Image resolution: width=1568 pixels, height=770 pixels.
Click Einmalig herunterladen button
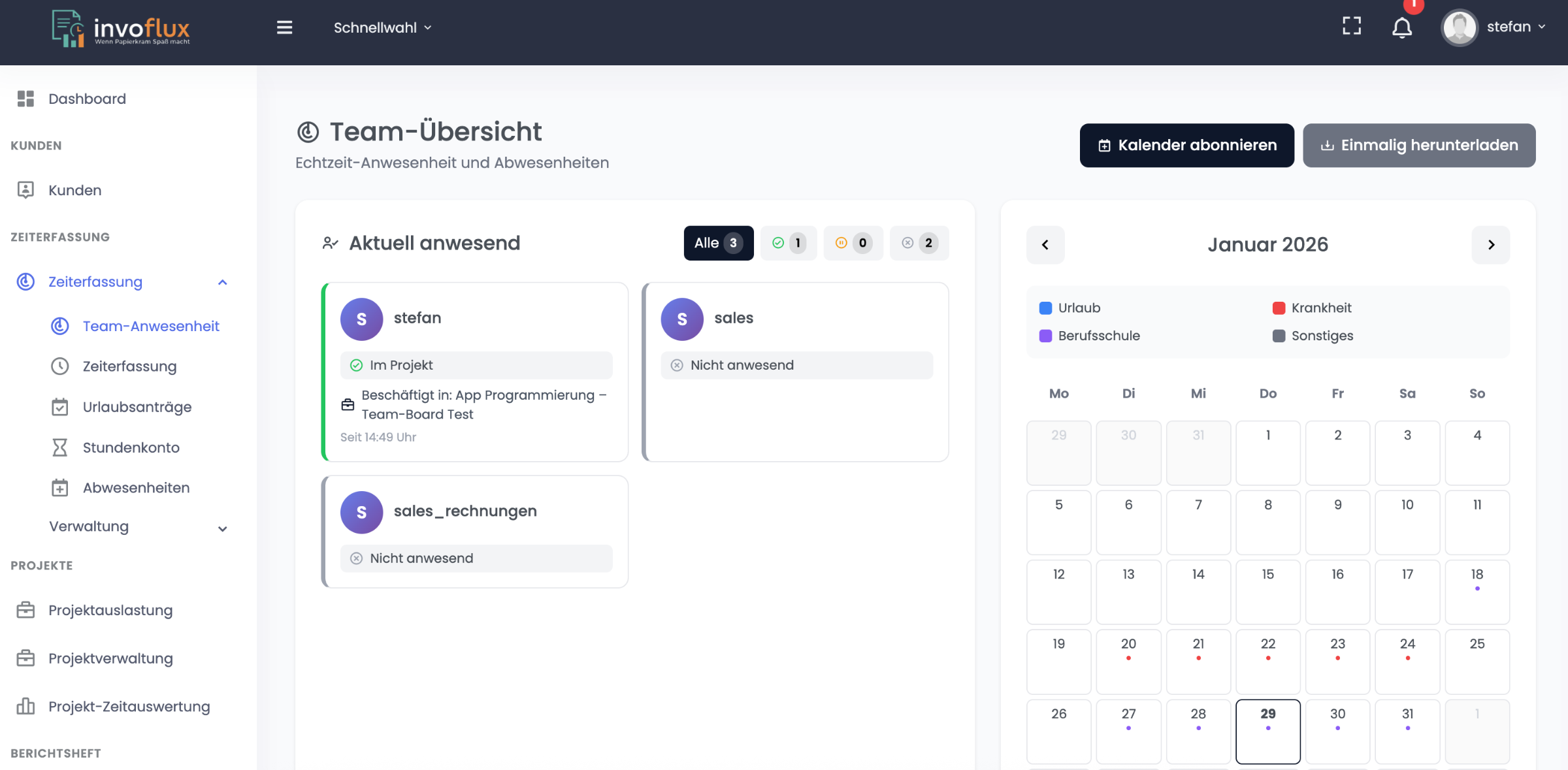tap(1418, 145)
